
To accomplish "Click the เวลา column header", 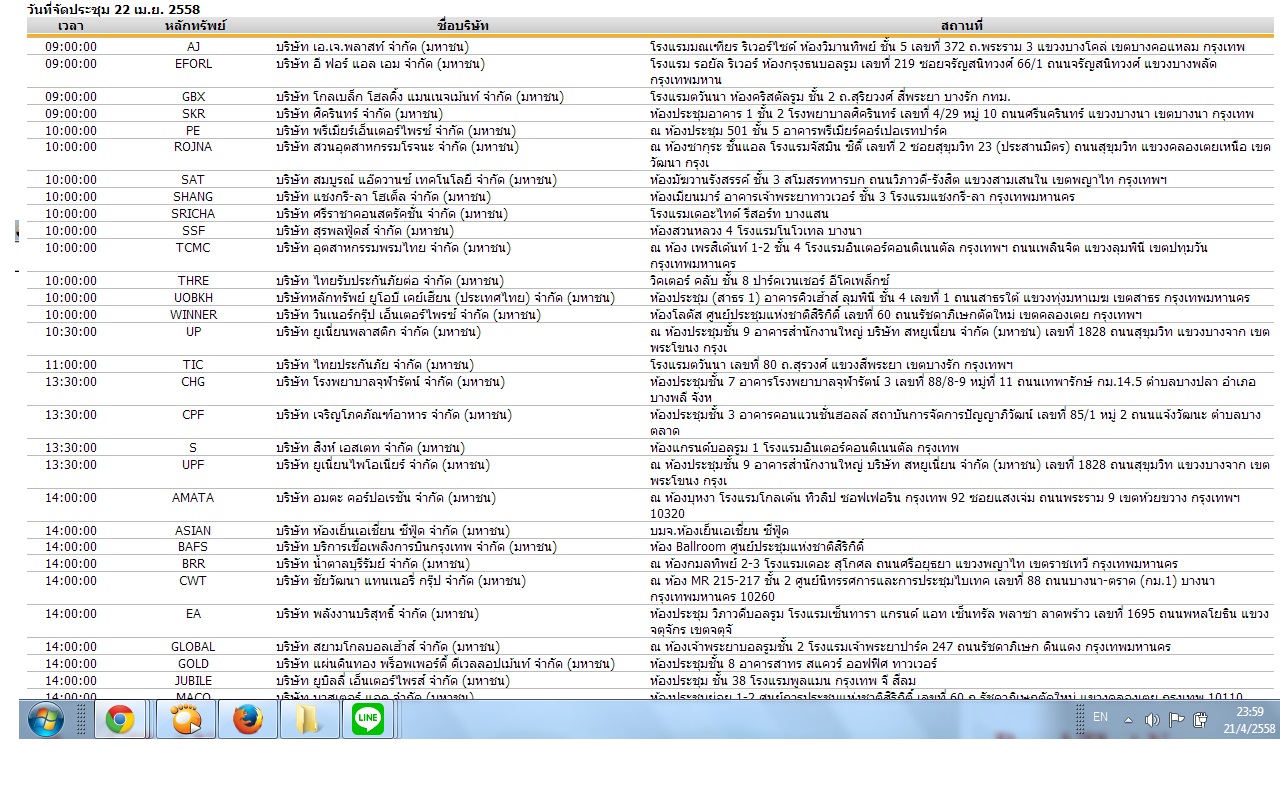I will 71,26.
